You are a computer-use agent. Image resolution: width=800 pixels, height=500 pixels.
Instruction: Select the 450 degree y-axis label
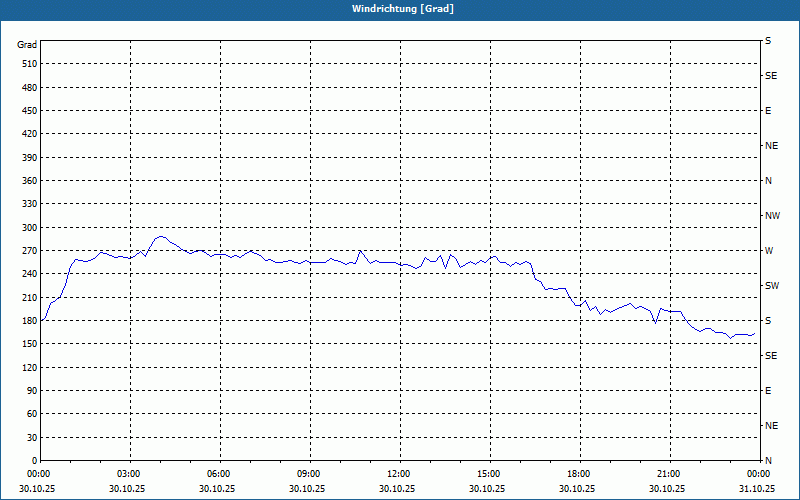click(30, 111)
